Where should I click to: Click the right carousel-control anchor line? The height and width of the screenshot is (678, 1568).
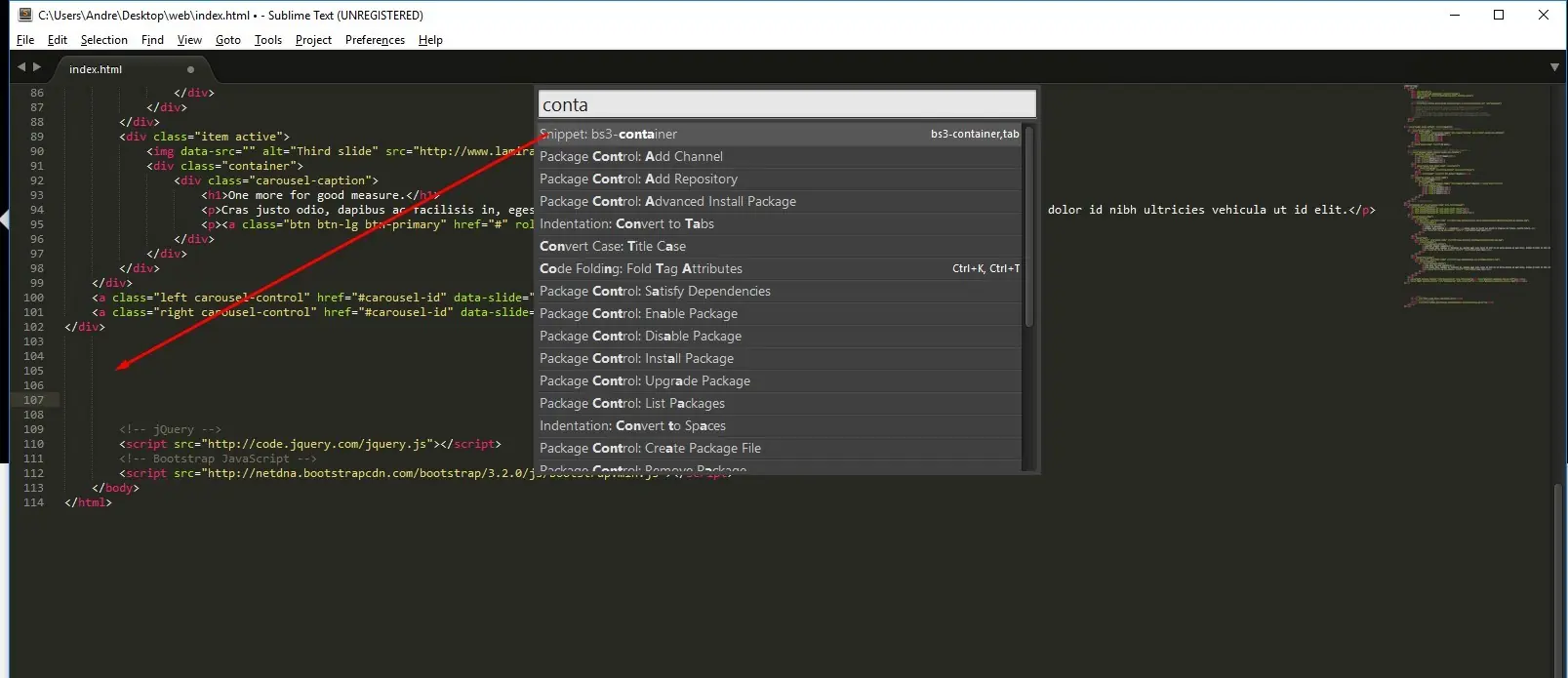click(x=312, y=312)
